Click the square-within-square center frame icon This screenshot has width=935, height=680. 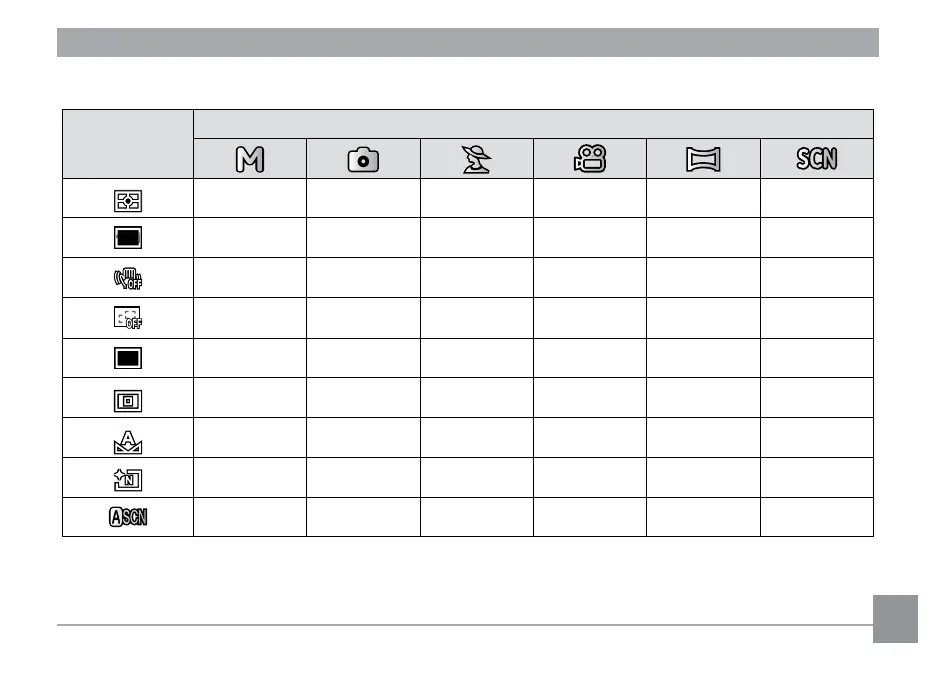click(x=128, y=398)
